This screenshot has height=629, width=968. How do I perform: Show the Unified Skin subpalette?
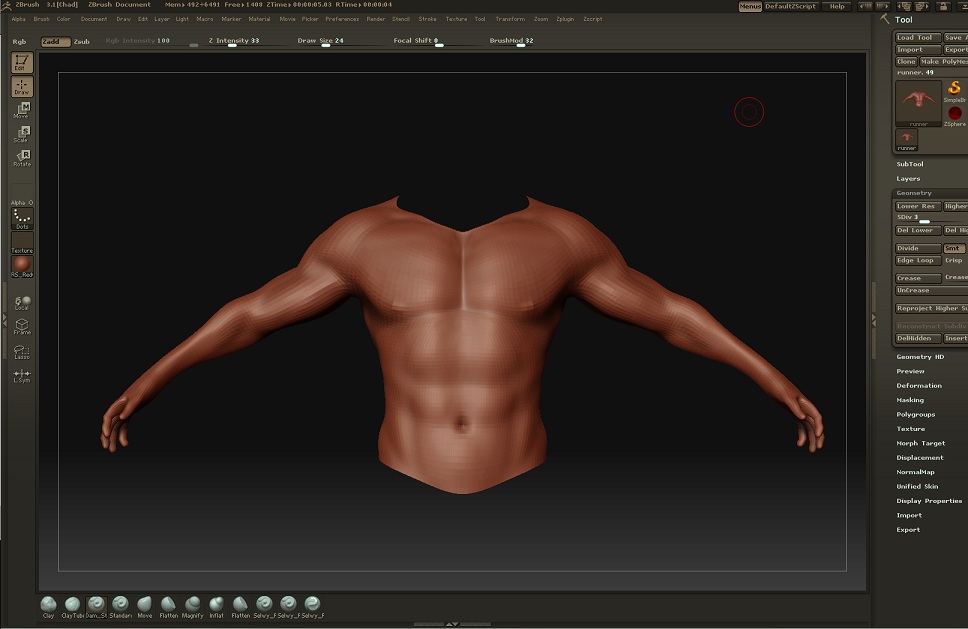(917, 486)
